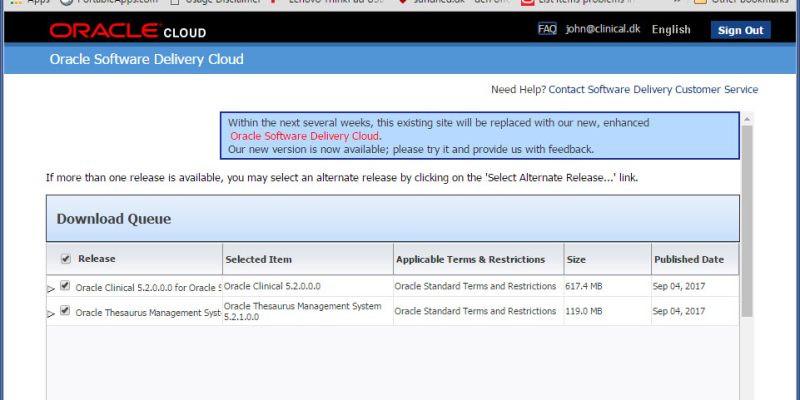The height and width of the screenshot is (400, 800).
Task: Uncheck the Oracle Thesaurus Management System checkbox
Action: click(65, 310)
